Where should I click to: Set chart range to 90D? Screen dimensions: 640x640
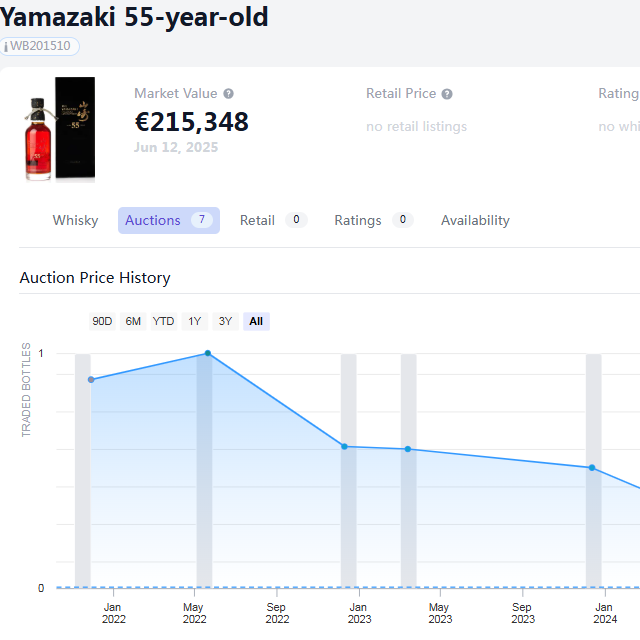[102, 321]
